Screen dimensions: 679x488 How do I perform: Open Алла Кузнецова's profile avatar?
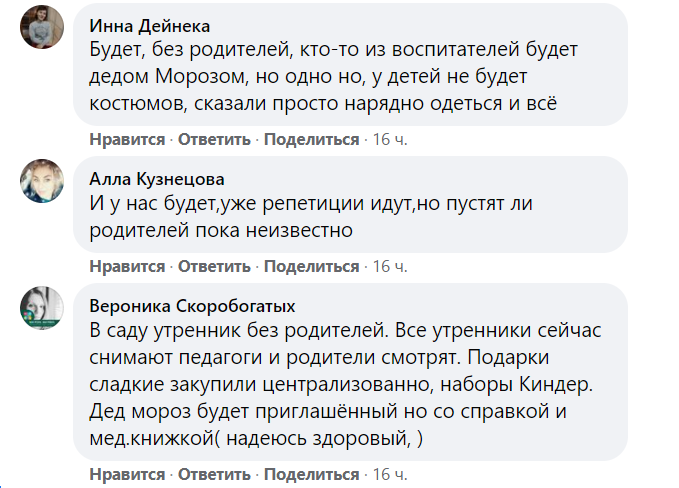click(42, 181)
